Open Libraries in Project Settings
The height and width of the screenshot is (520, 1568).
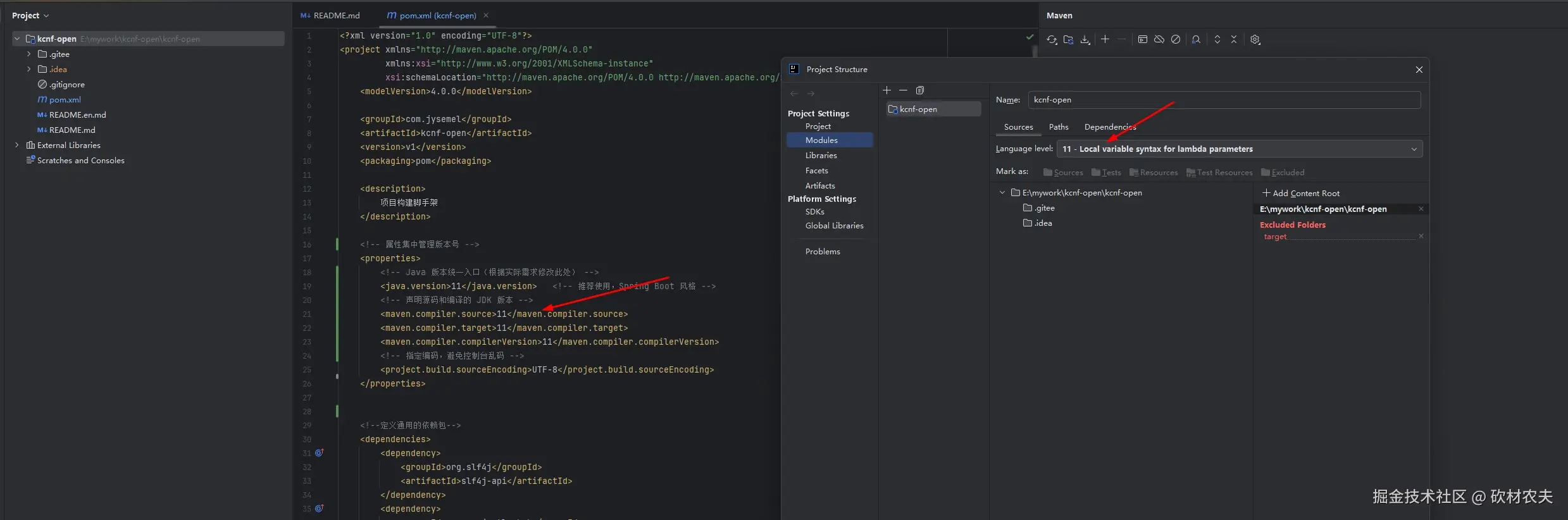point(821,156)
